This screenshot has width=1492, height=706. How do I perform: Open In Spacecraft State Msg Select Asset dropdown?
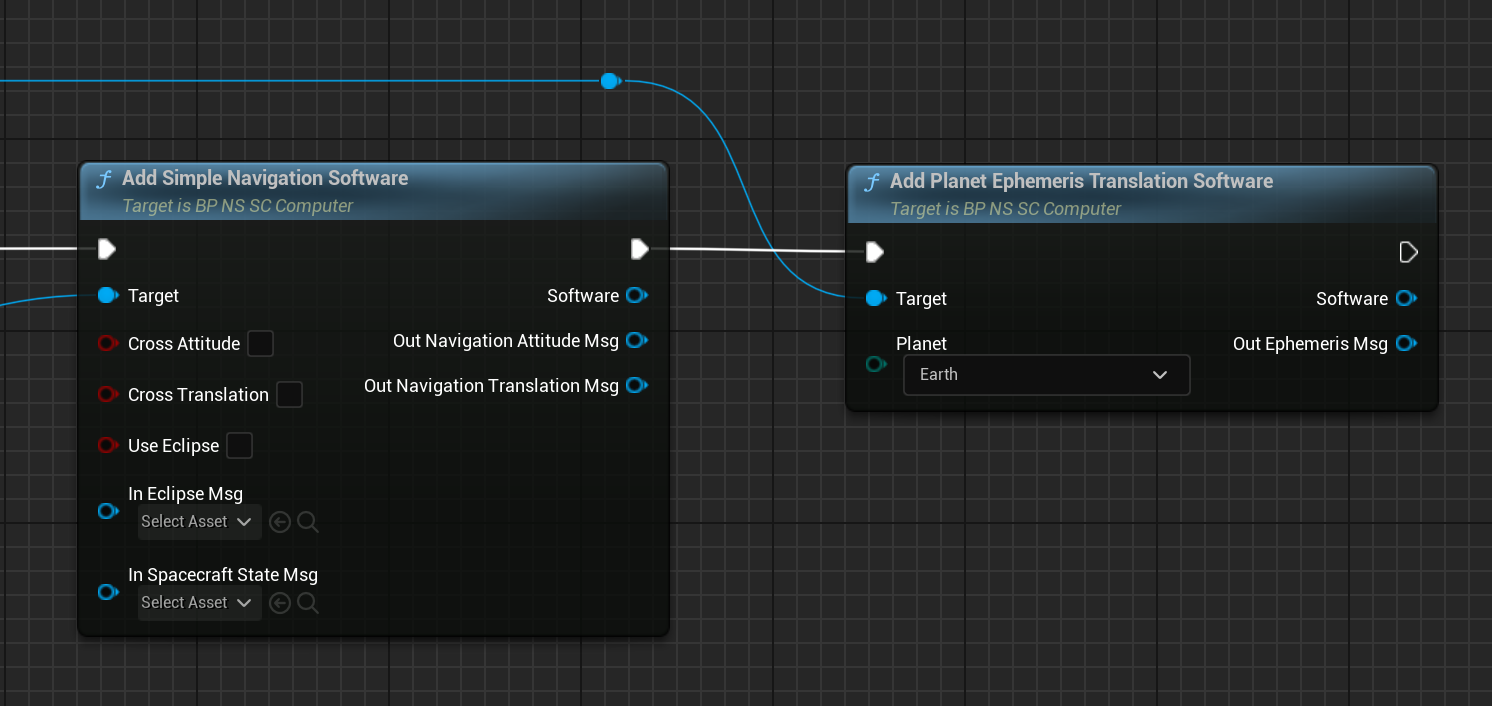tap(198, 603)
